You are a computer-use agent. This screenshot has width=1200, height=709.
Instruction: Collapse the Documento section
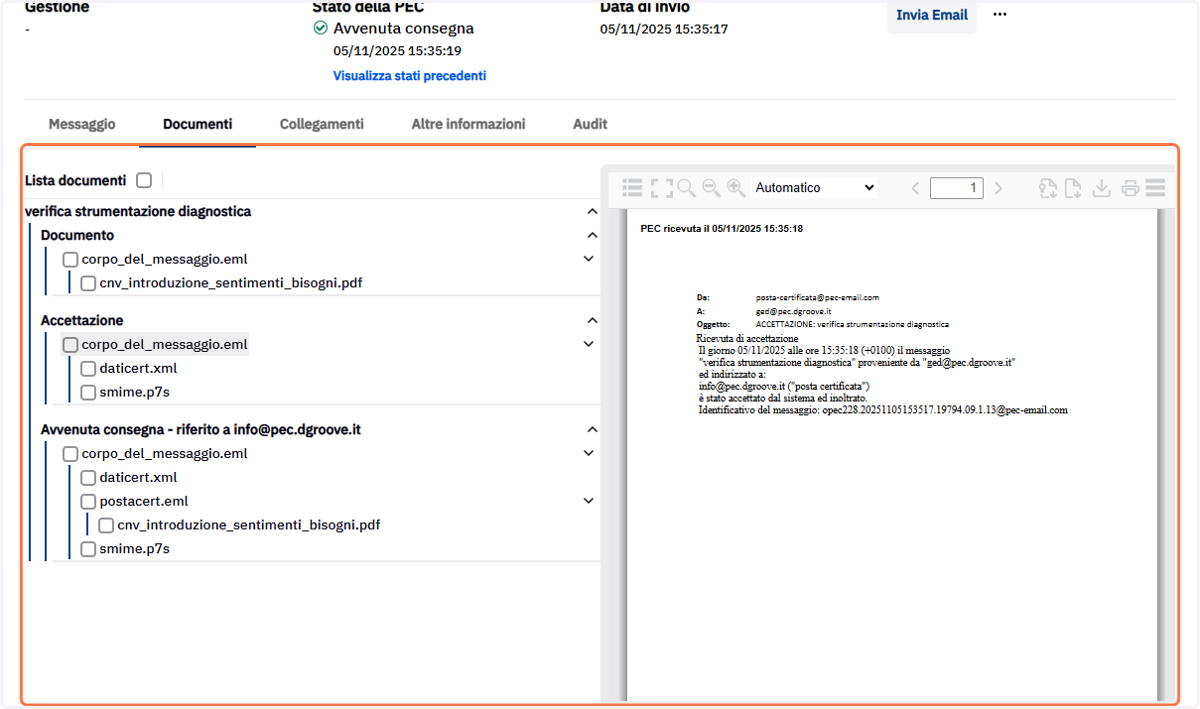[x=592, y=236]
